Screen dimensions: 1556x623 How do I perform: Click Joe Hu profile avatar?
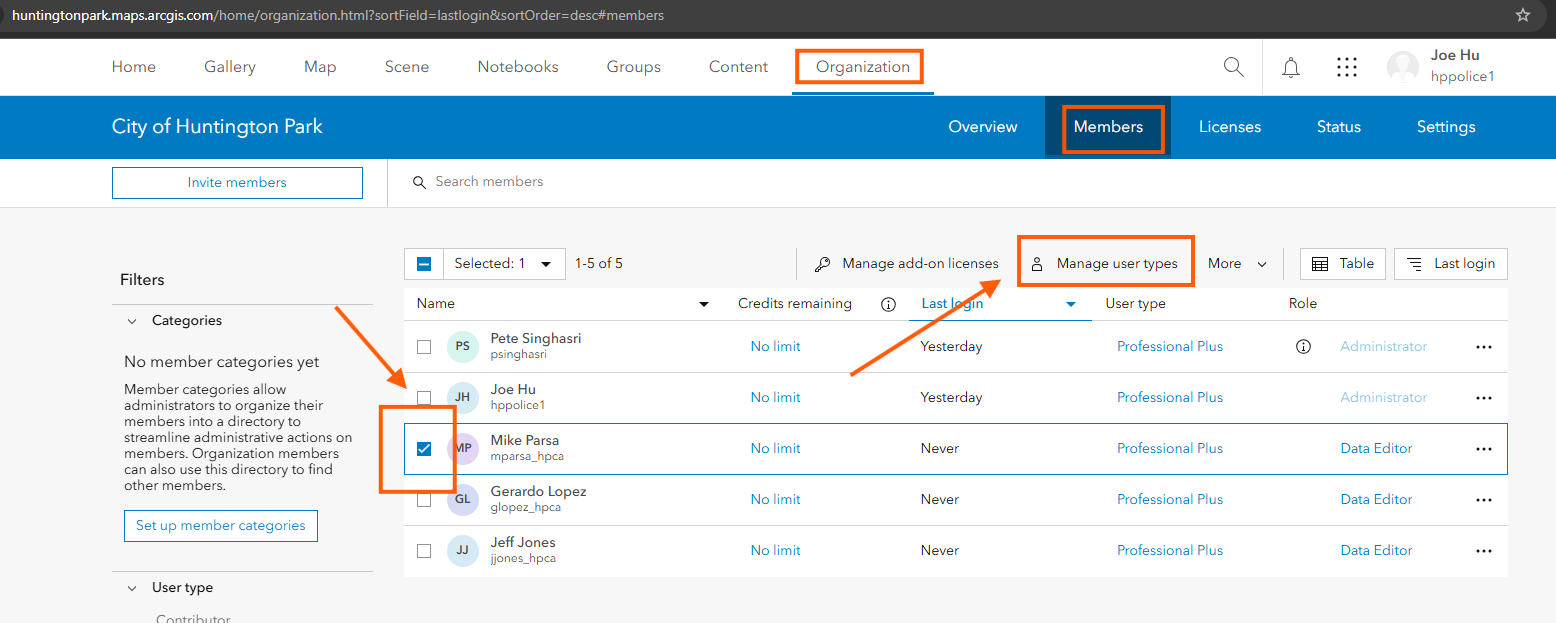1402,67
